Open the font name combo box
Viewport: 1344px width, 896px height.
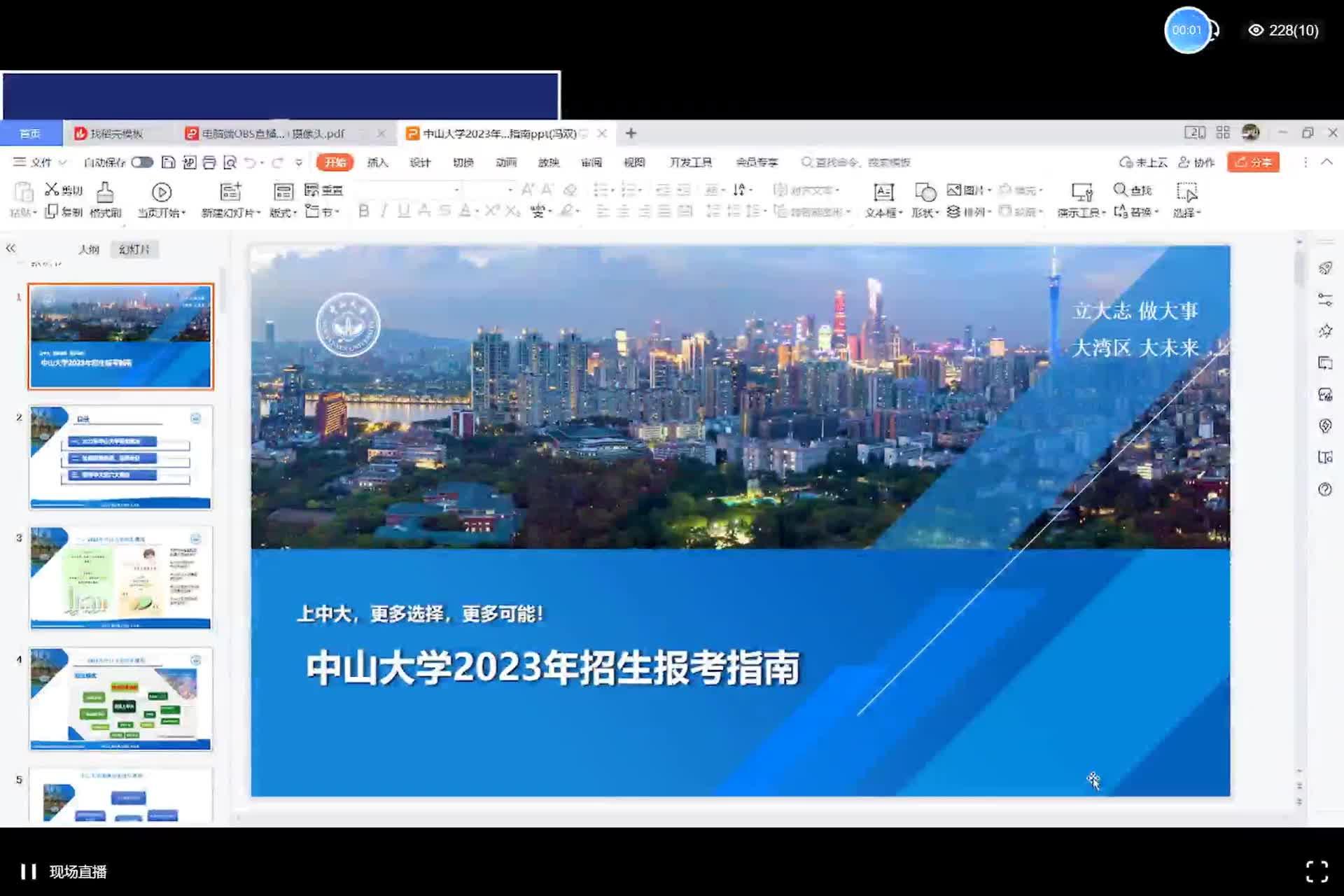409,190
